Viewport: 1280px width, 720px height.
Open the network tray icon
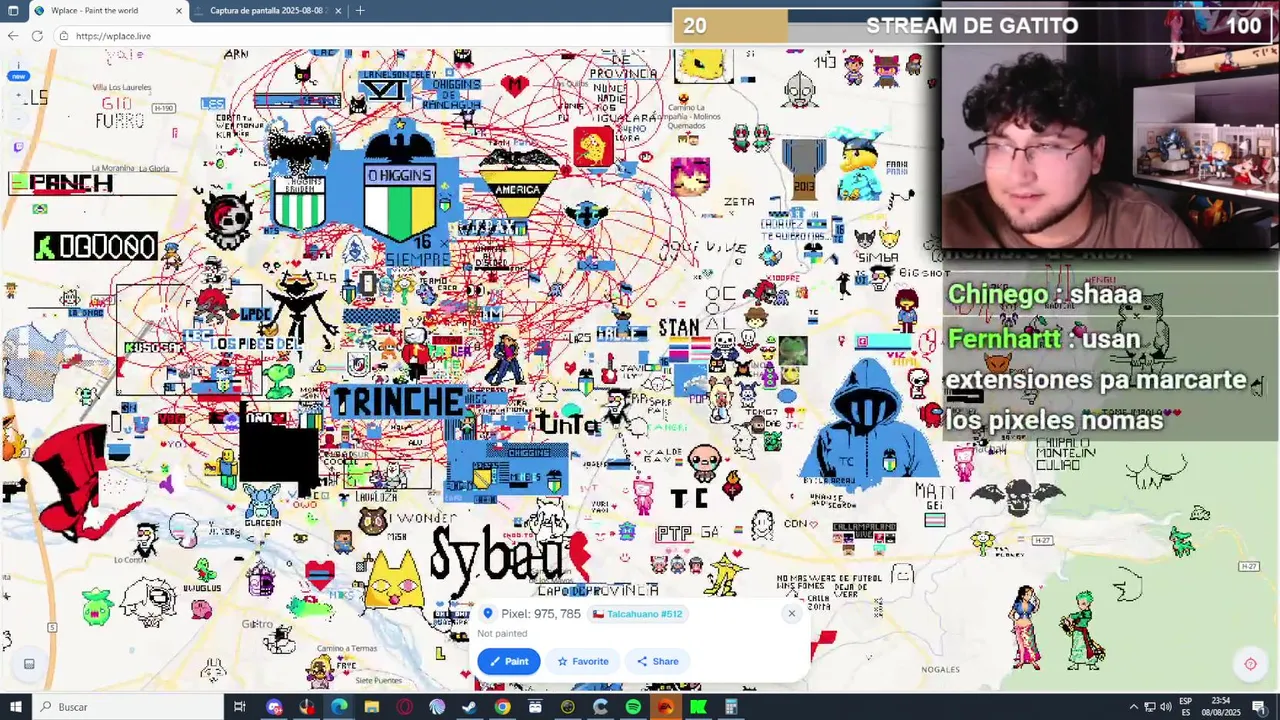[x=1150, y=707]
